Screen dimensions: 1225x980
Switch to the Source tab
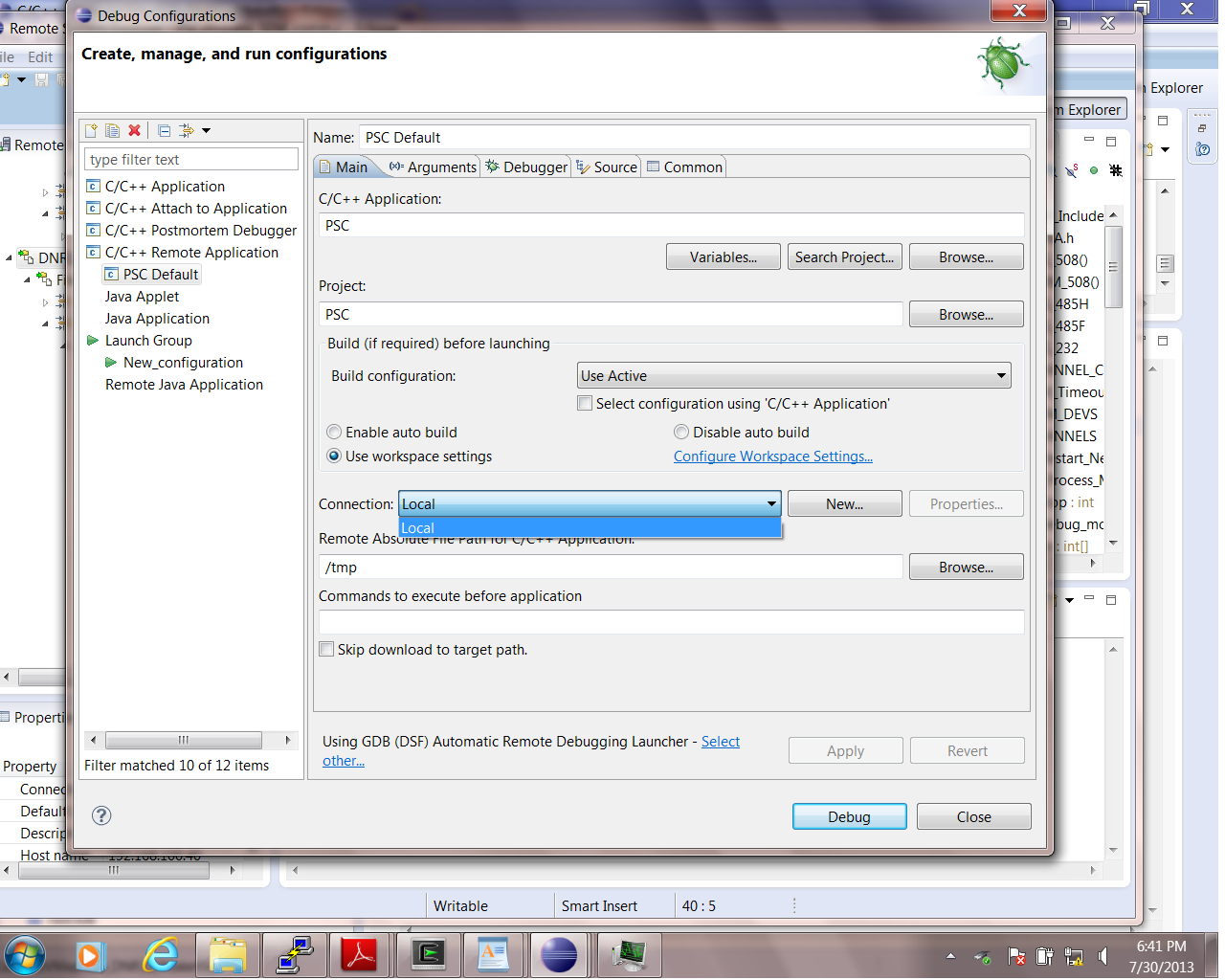607,167
